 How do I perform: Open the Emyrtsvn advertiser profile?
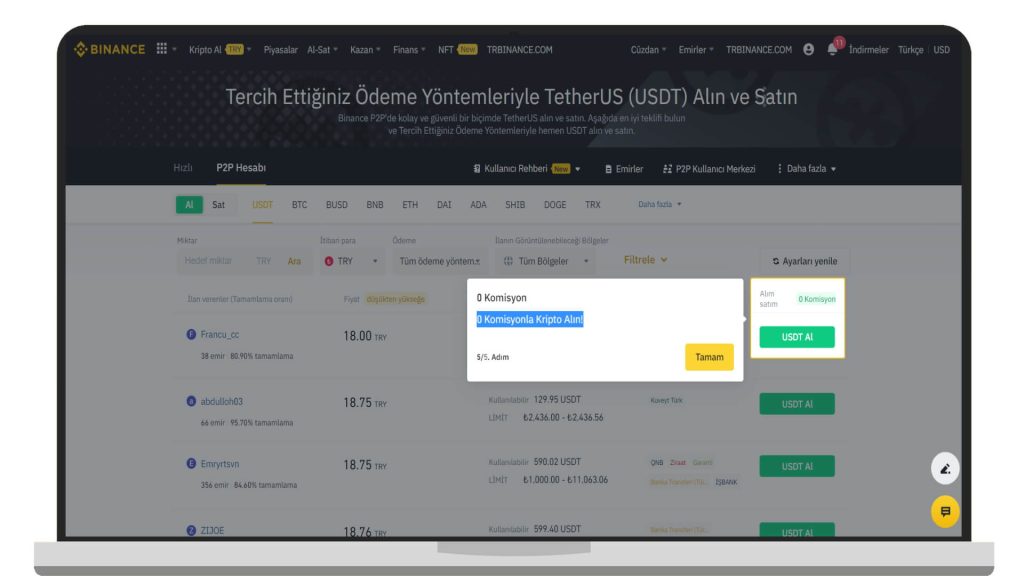[219, 464]
